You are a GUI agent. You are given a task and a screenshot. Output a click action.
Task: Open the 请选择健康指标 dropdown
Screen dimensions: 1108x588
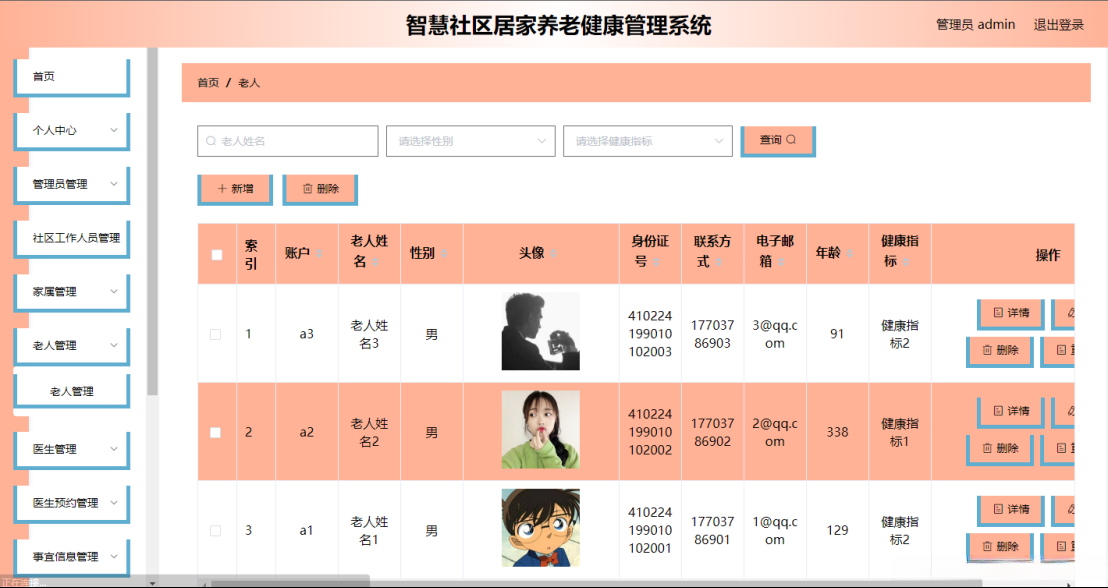pyautogui.click(x=647, y=140)
